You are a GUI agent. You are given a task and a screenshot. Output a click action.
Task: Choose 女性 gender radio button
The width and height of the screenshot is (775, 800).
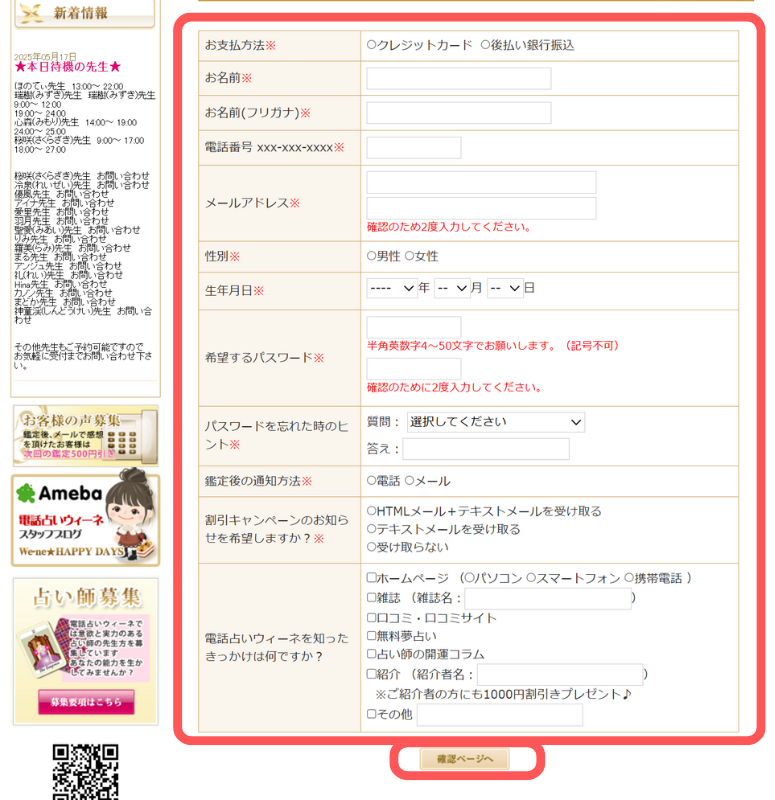[409, 256]
